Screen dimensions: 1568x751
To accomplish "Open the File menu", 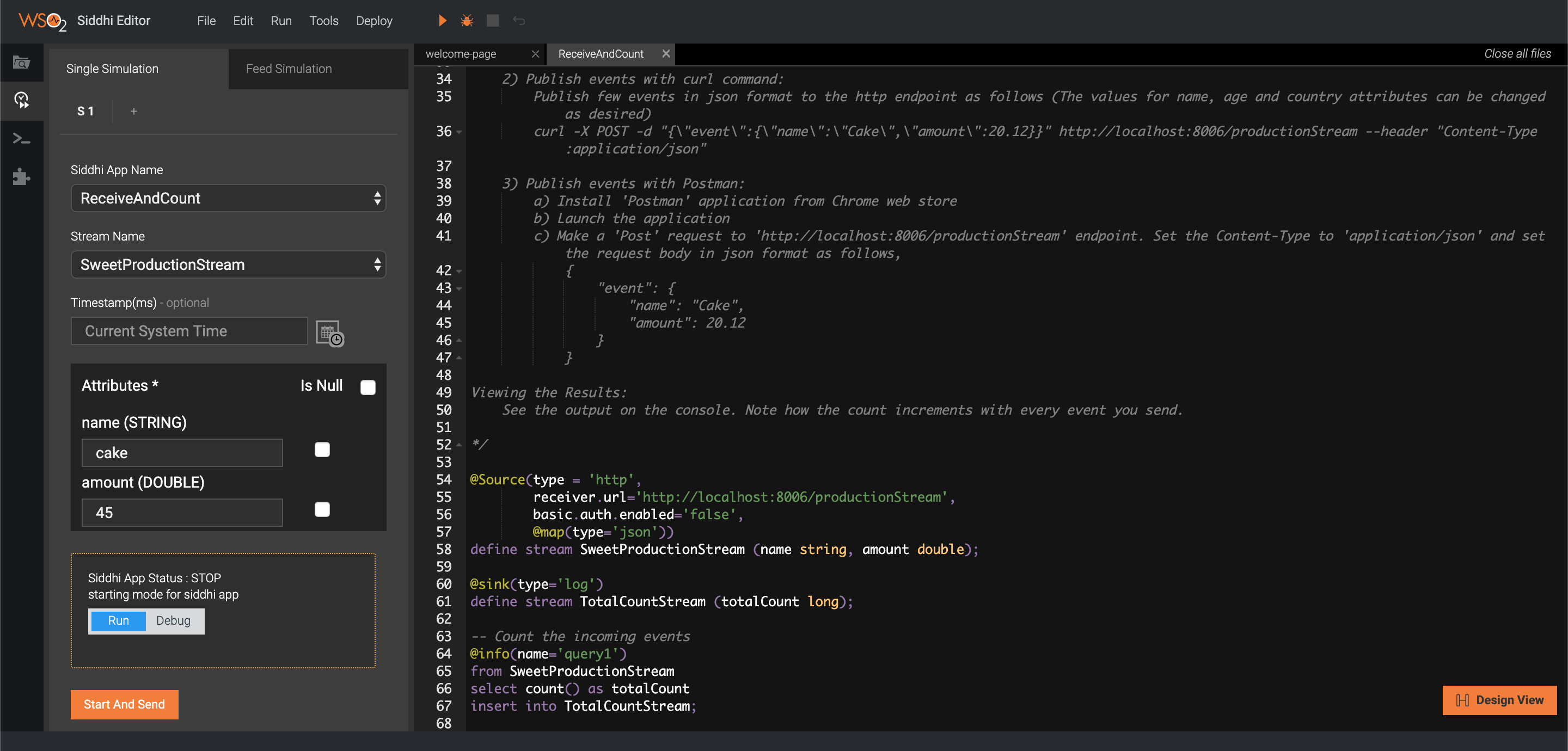I will 206,21.
